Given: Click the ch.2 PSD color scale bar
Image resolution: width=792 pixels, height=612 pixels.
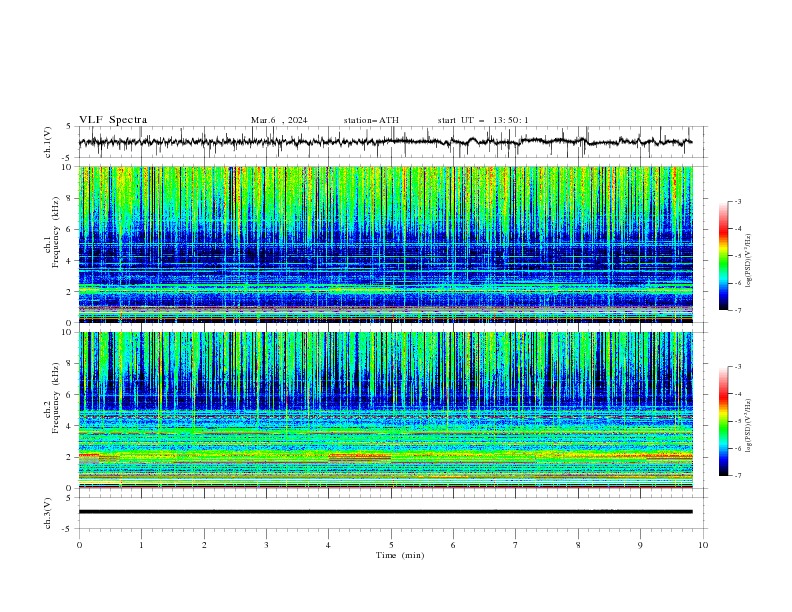Looking at the screenshot, I should pyautogui.click(x=723, y=421).
